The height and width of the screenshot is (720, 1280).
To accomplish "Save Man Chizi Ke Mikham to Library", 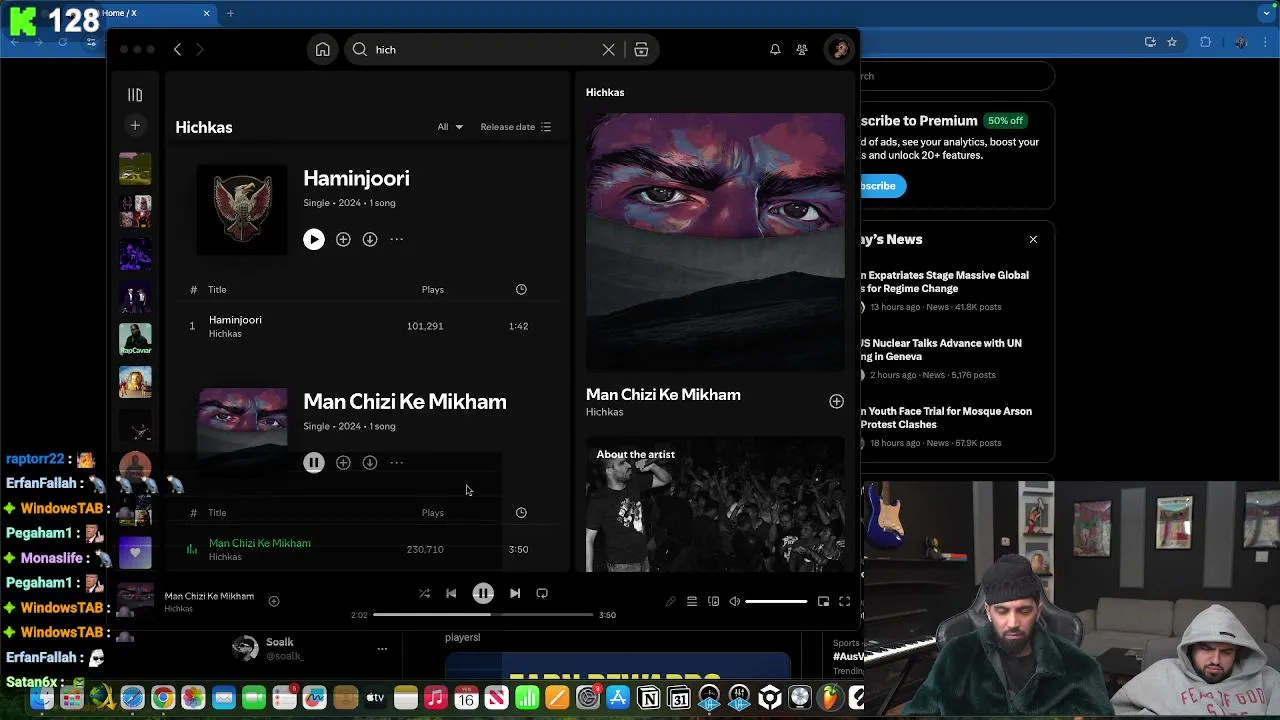I will pyautogui.click(x=343, y=462).
